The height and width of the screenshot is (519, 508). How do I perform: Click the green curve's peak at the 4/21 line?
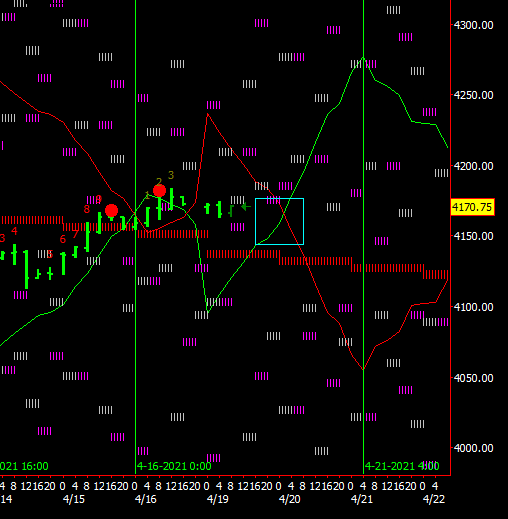(x=363, y=58)
